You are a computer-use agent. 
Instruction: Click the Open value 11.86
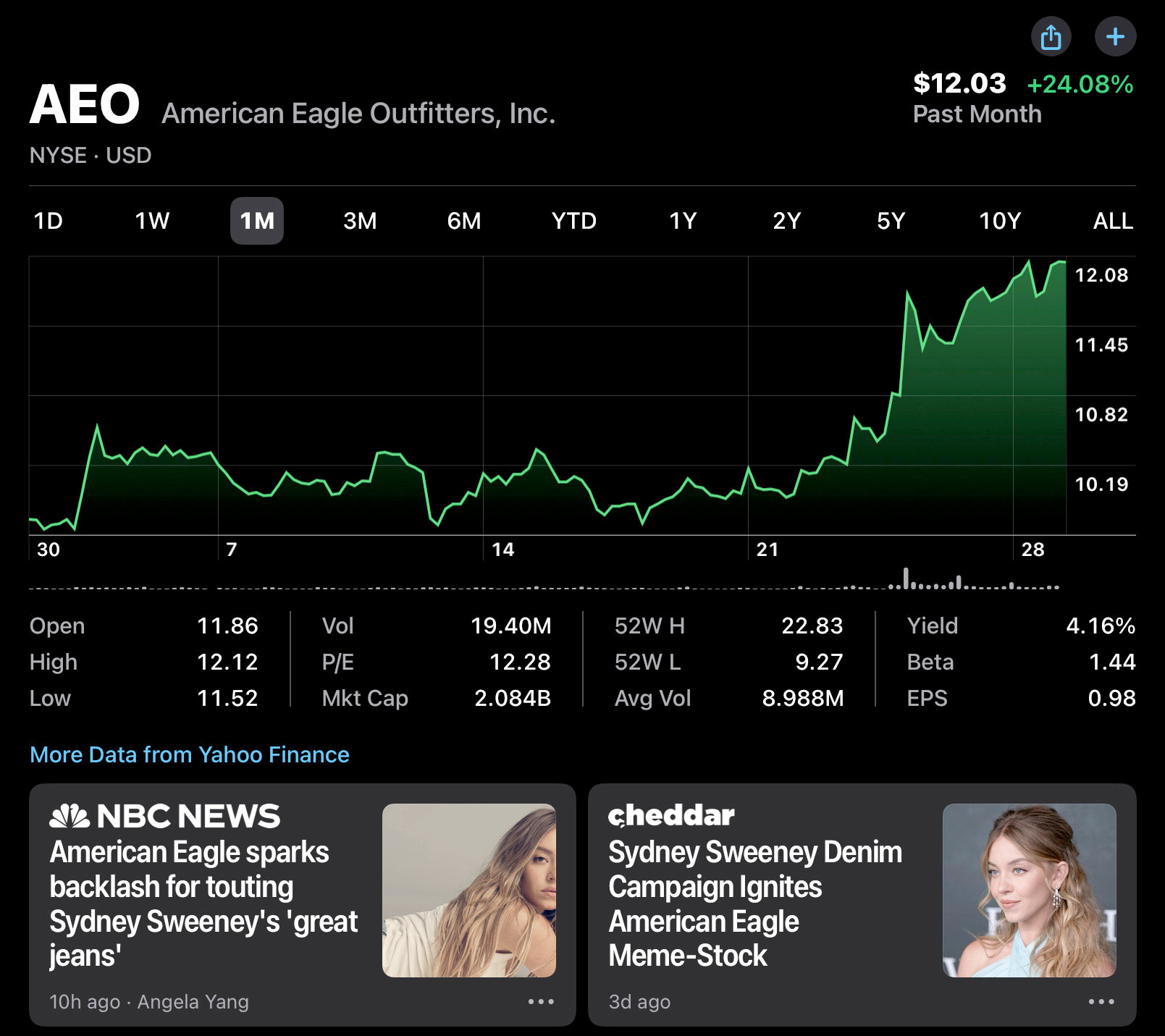click(x=227, y=626)
